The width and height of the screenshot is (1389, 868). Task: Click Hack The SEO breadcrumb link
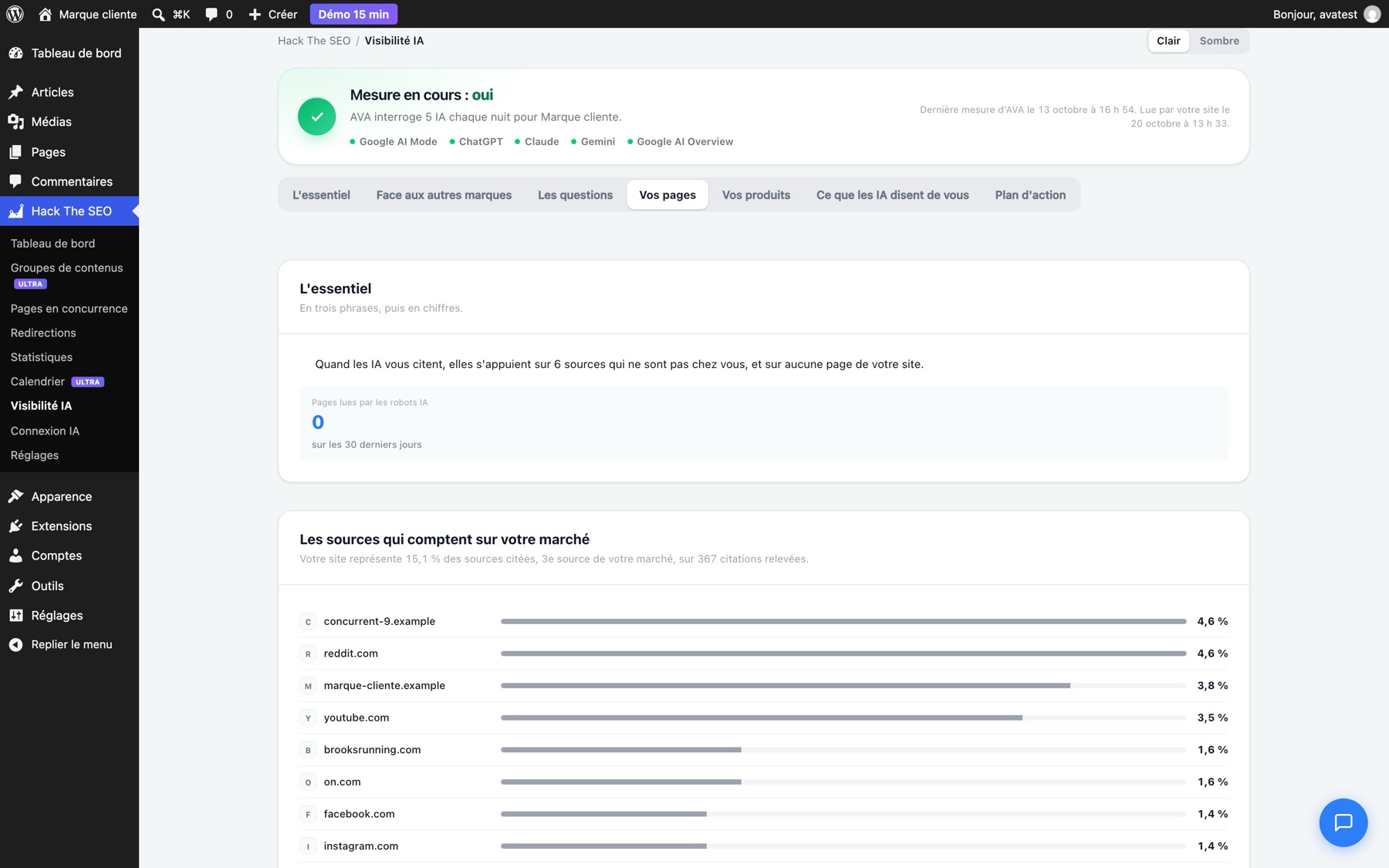[314, 41]
